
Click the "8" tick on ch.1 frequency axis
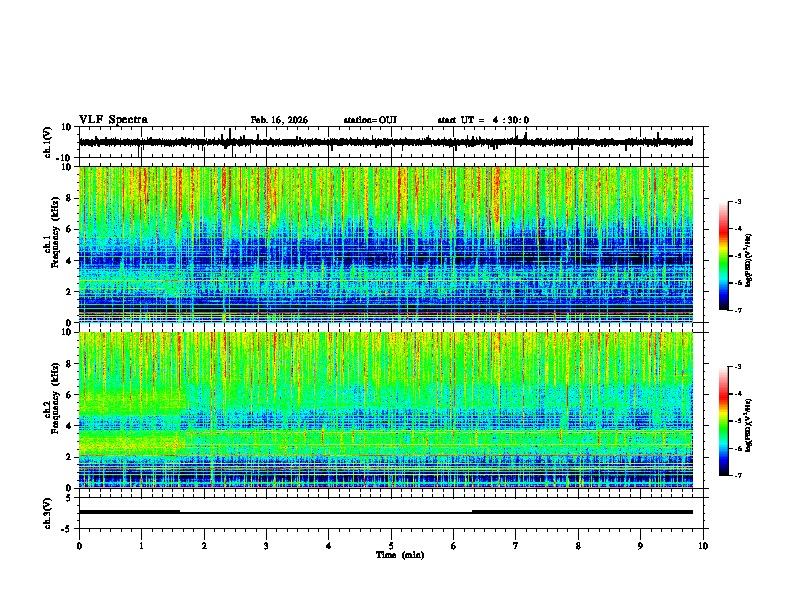click(69, 198)
